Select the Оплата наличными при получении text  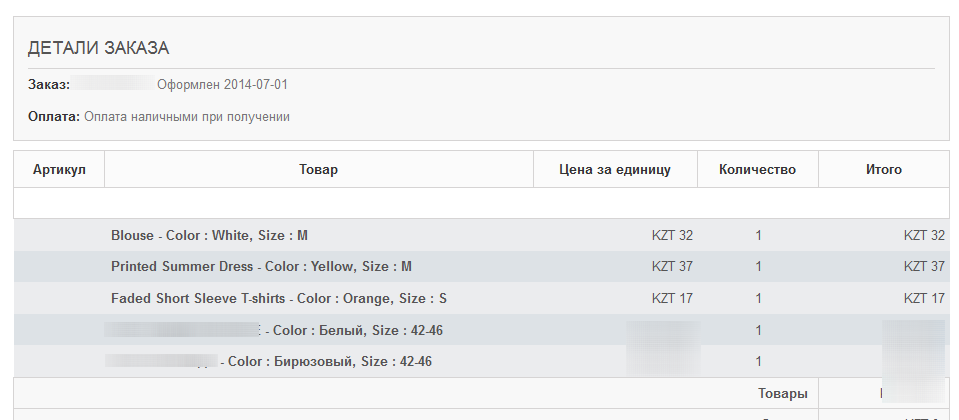[187, 117]
